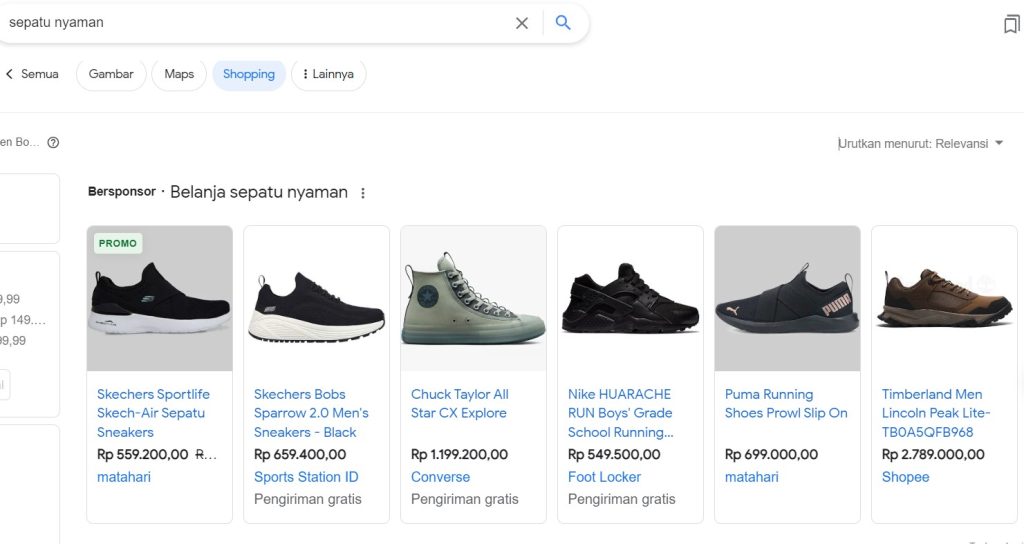
Task: Visit matahari store under Skechers Sportlife
Action: pyautogui.click(x=124, y=477)
